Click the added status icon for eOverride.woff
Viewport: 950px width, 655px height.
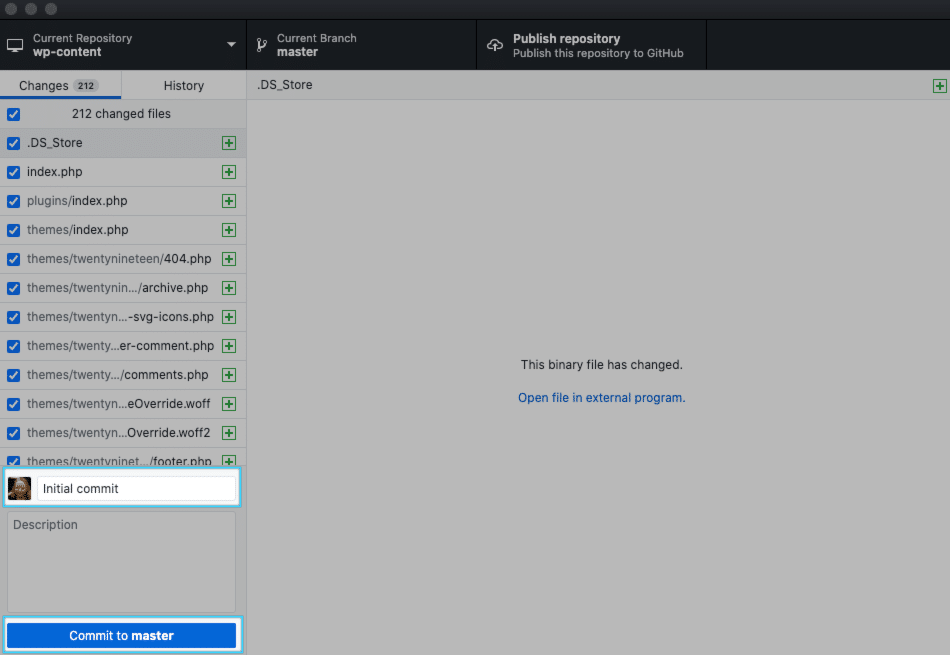click(229, 404)
